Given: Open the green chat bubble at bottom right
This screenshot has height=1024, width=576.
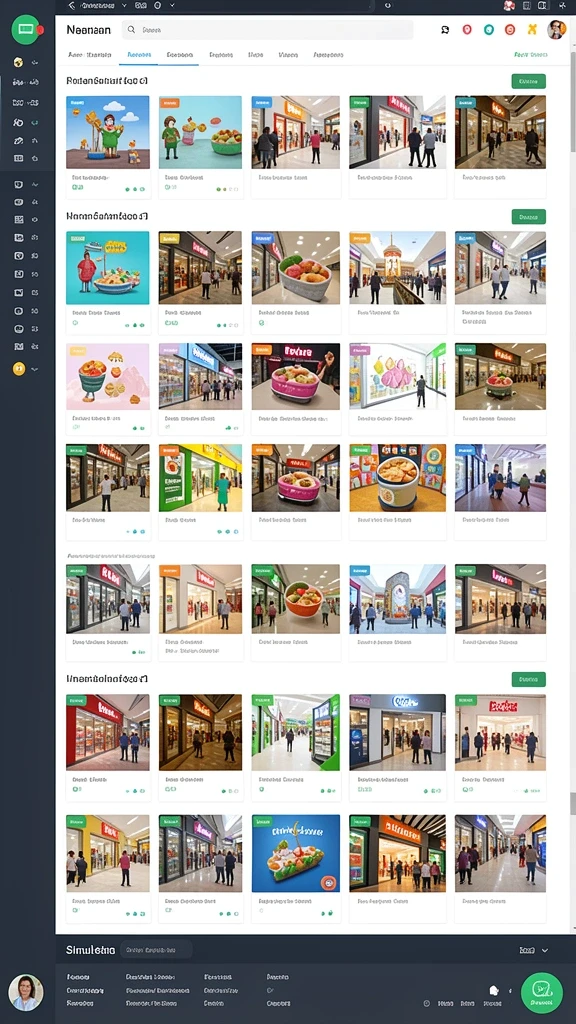Looking at the screenshot, I should [541, 993].
